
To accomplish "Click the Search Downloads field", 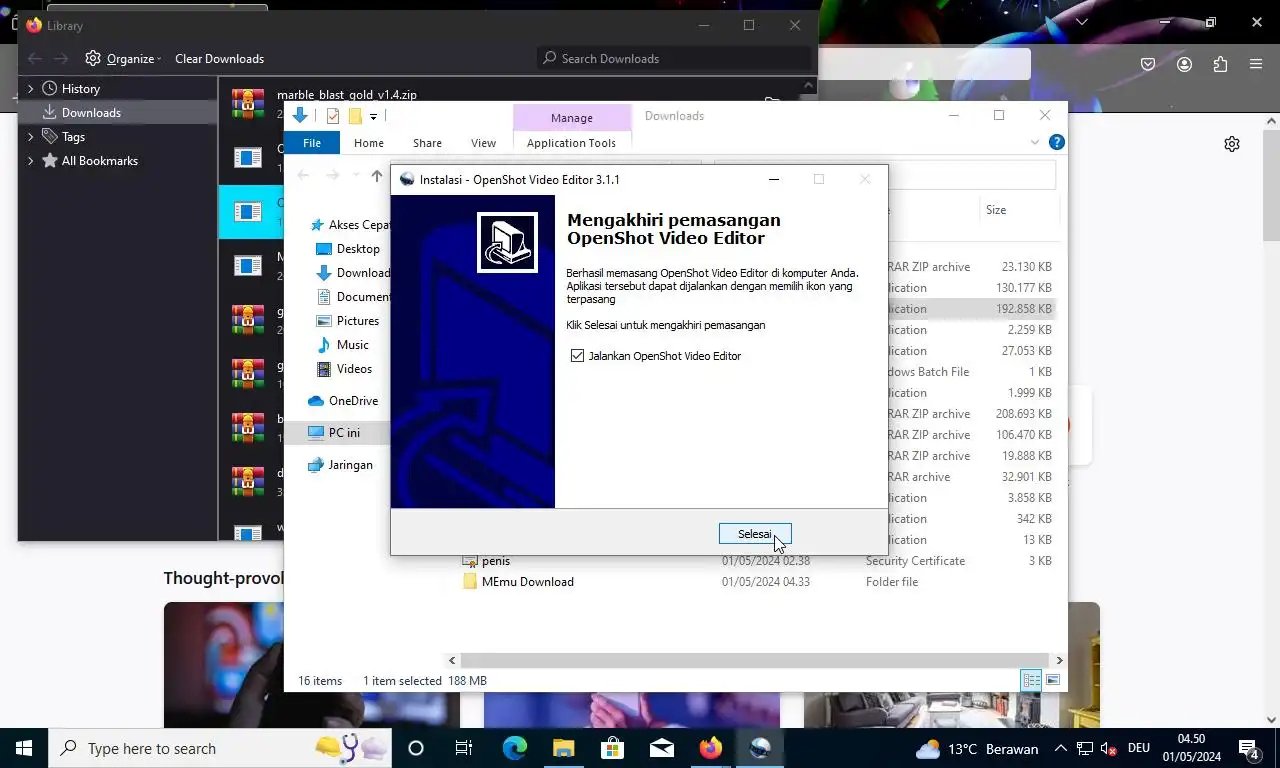I will point(674,59).
